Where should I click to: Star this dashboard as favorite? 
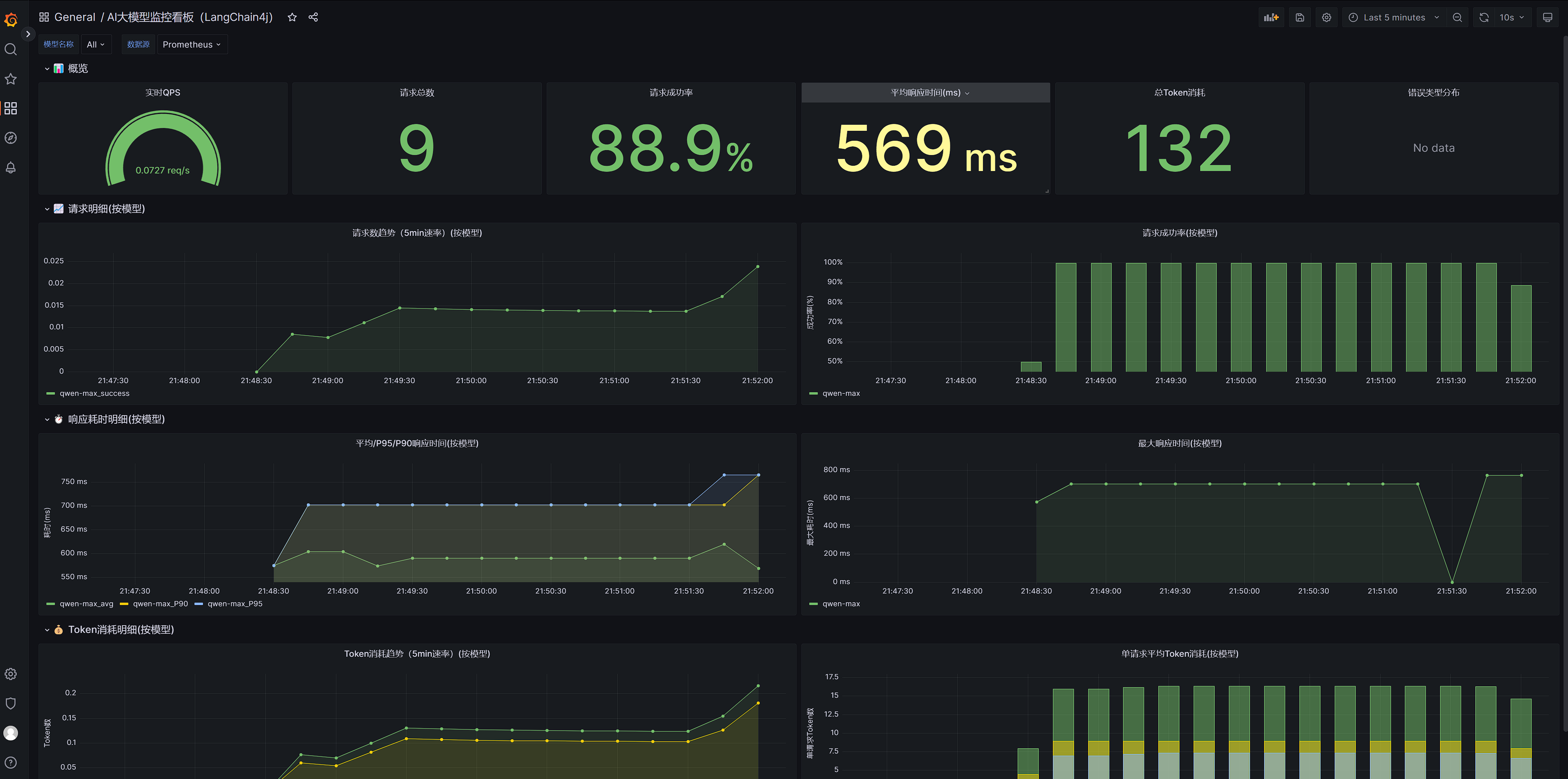point(292,18)
